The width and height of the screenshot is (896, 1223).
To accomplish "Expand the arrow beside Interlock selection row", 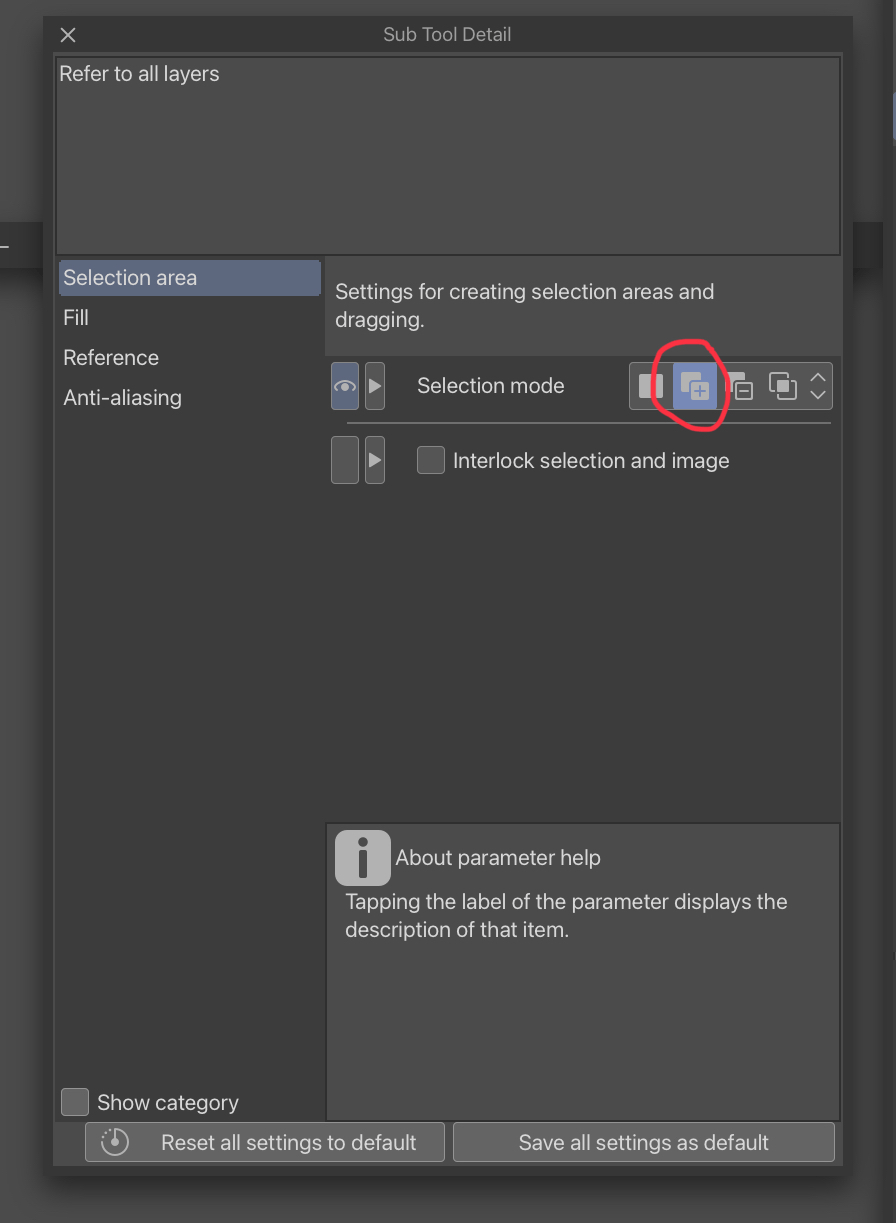I will pos(373,460).
